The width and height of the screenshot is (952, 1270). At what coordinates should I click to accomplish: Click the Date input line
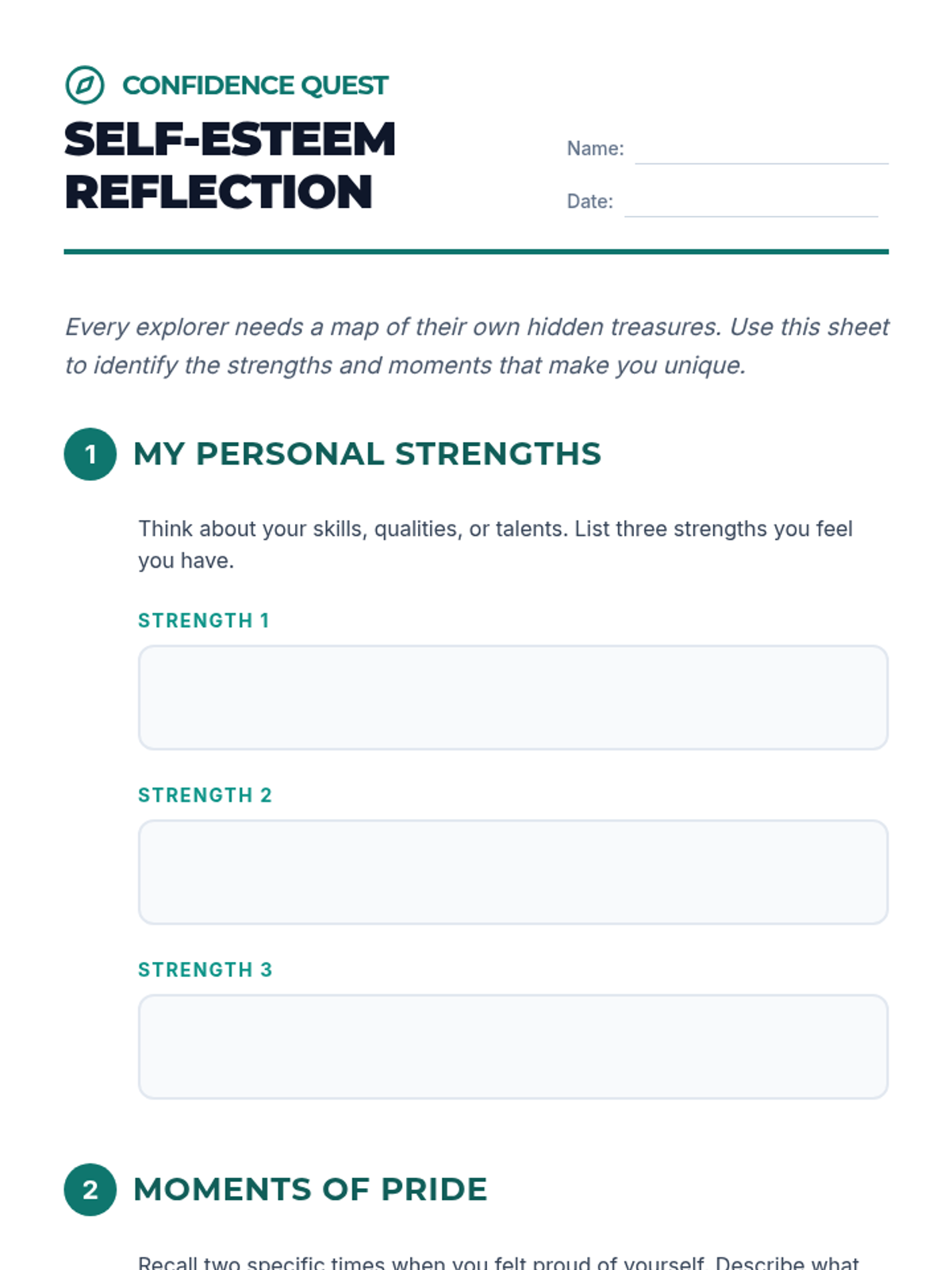[x=751, y=202]
